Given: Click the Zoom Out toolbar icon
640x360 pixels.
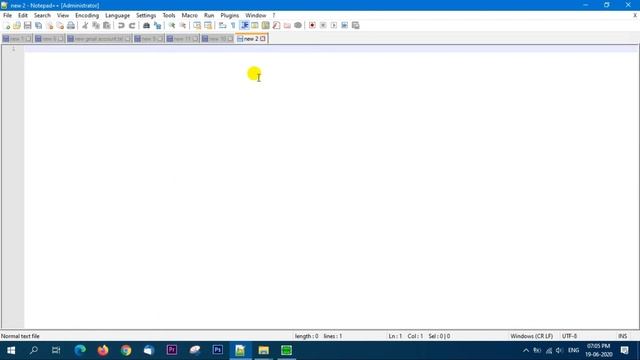Looking at the screenshot, I should coord(182,25).
